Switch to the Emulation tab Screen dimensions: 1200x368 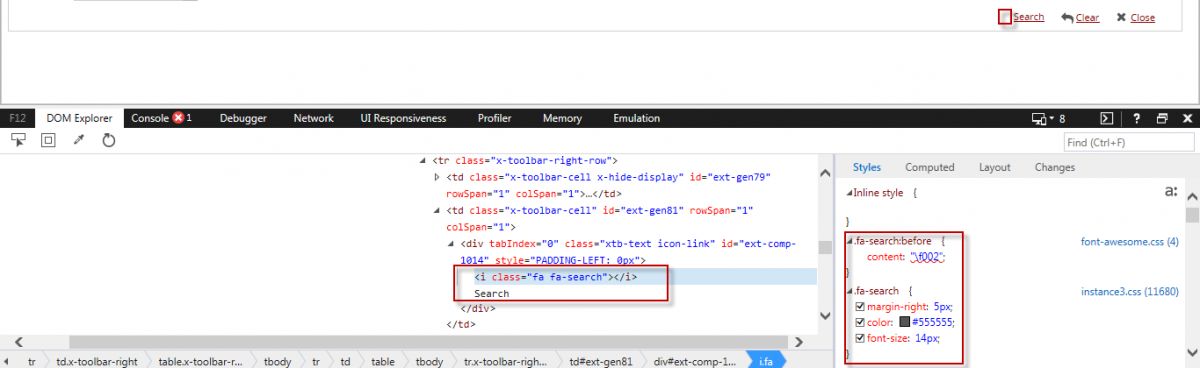[x=636, y=118]
